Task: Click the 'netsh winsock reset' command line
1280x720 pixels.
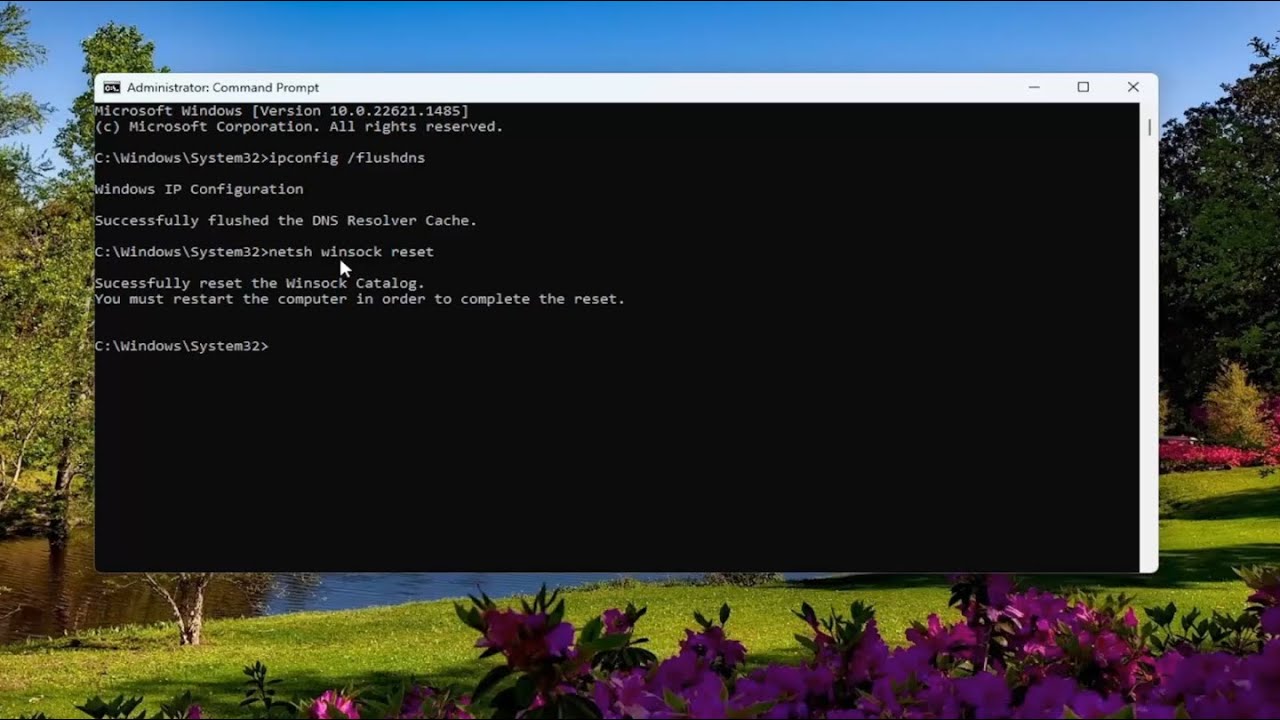Action: click(x=264, y=252)
